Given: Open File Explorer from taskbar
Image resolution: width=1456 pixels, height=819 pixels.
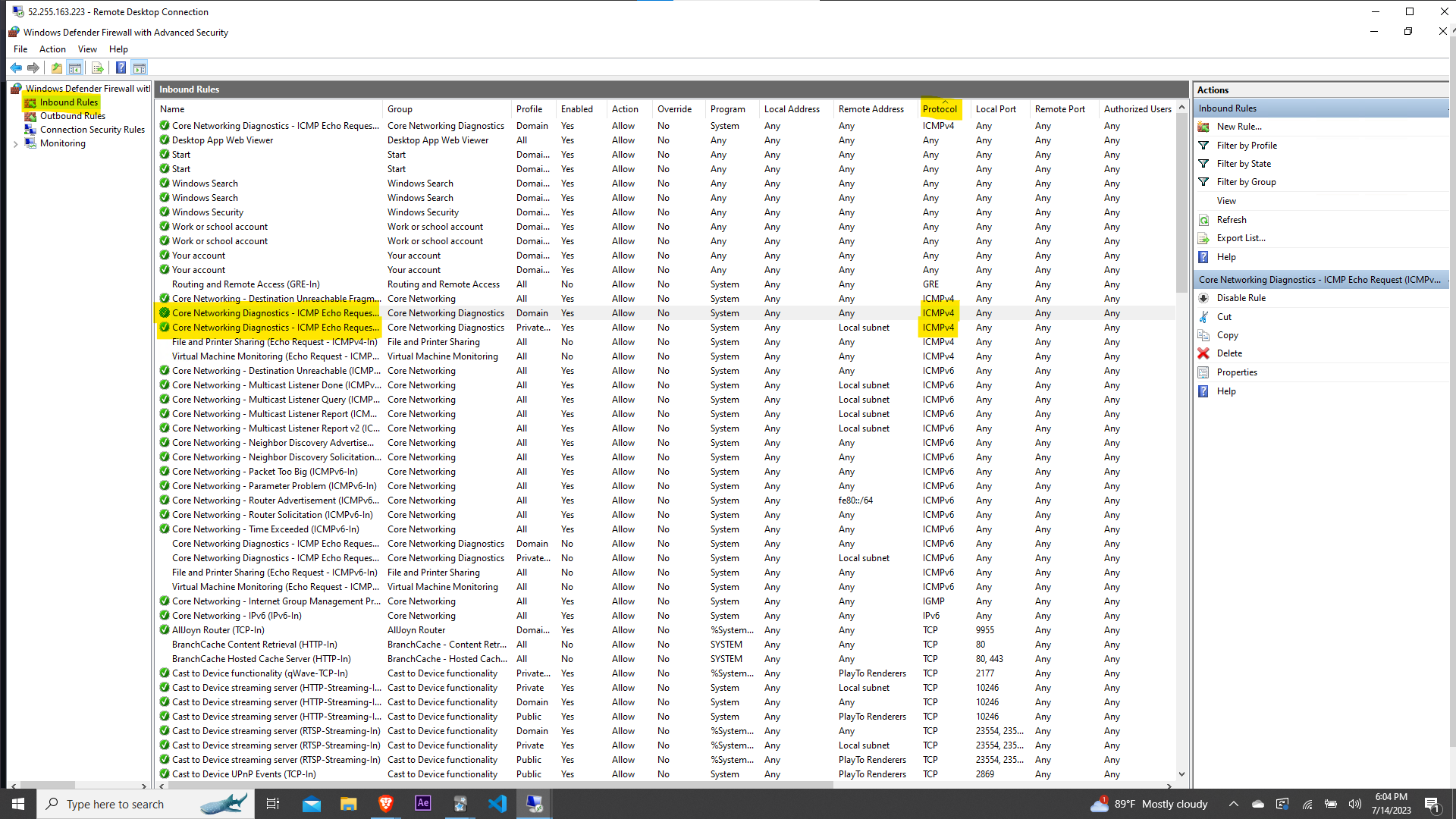Looking at the screenshot, I should coord(349,804).
